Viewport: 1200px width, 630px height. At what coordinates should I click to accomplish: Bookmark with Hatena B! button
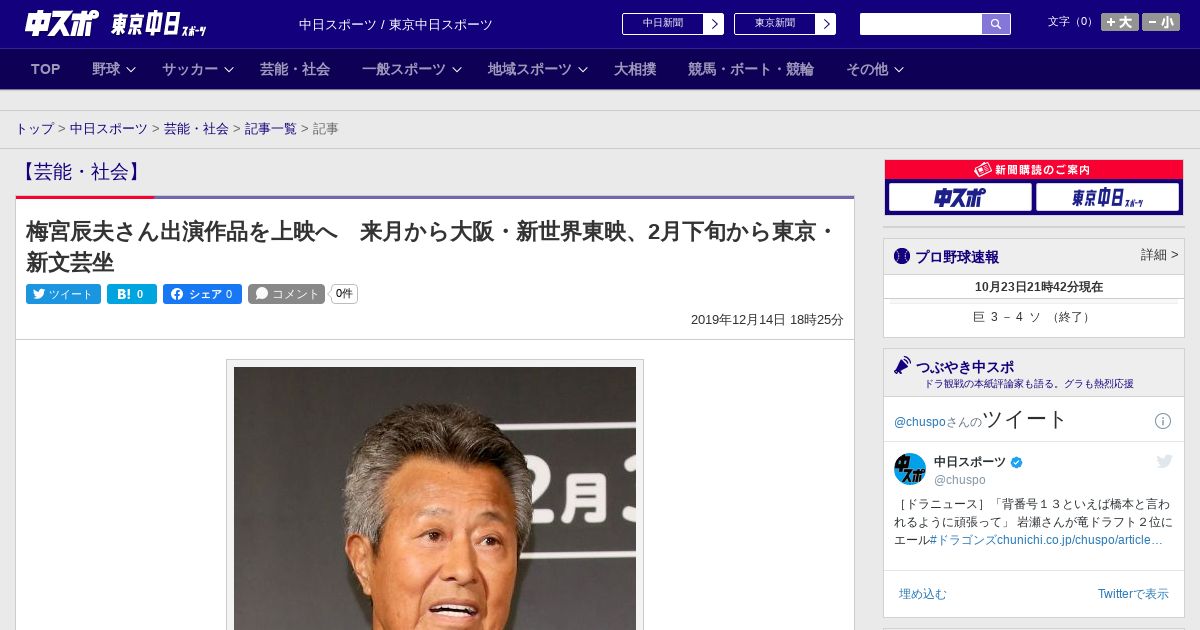[x=132, y=294]
